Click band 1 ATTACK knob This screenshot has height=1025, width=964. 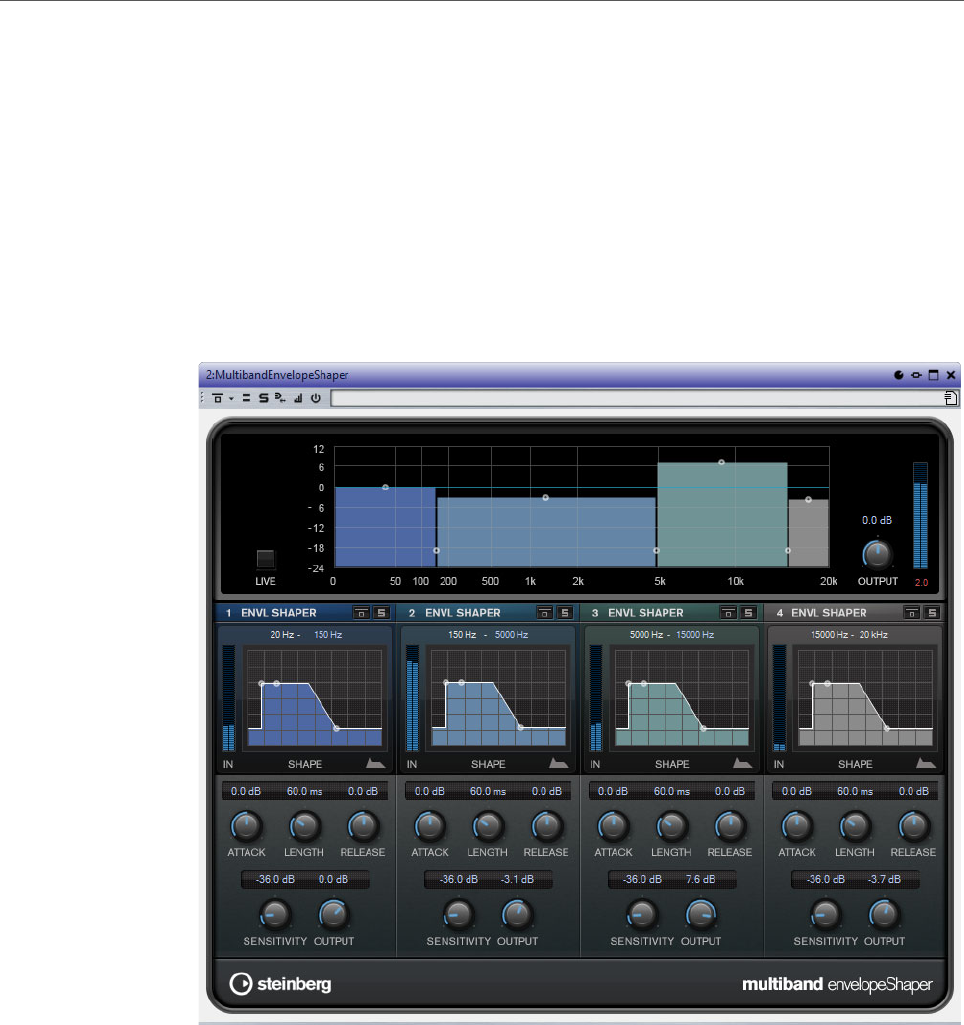coord(246,826)
